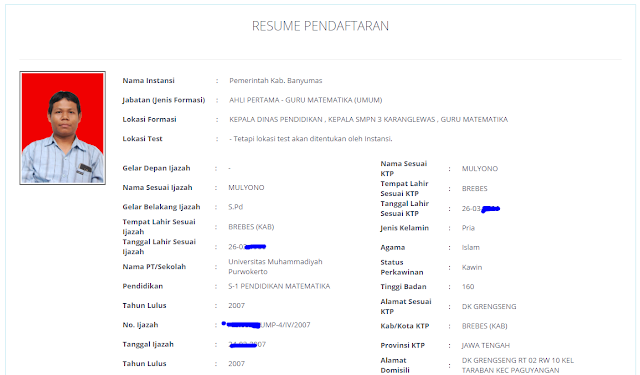Image resolution: width=640 pixels, height=375 pixels.
Task: Select the 'Tanggal Lahir Sesuai Ijazah' label
Action: click(x=159, y=247)
